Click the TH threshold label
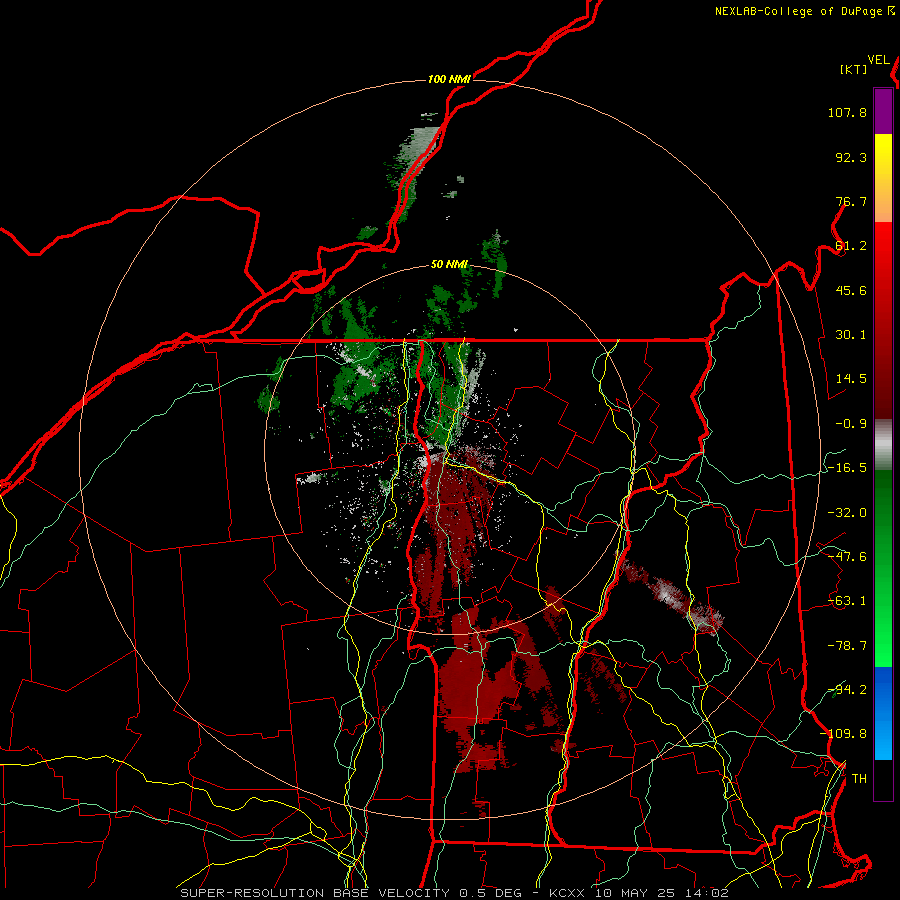Image resolution: width=900 pixels, height=900 pixels. point(859,779)
